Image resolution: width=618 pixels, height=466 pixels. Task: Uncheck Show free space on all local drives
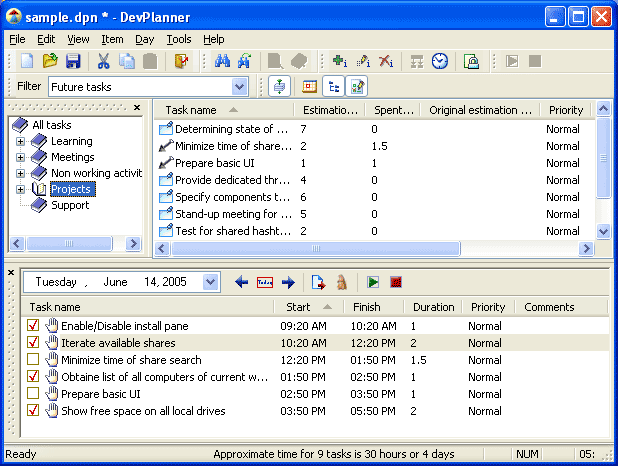coord(33,410)
